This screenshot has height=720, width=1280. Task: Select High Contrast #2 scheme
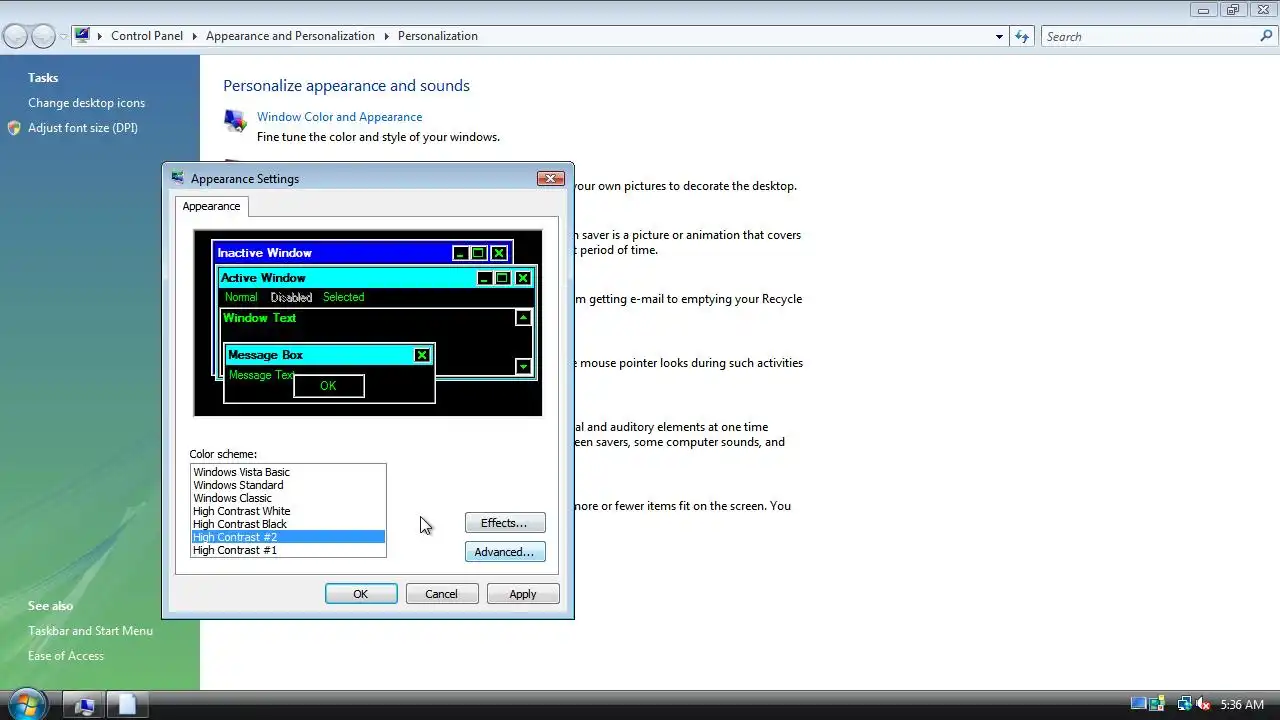[x=288, y=537]
